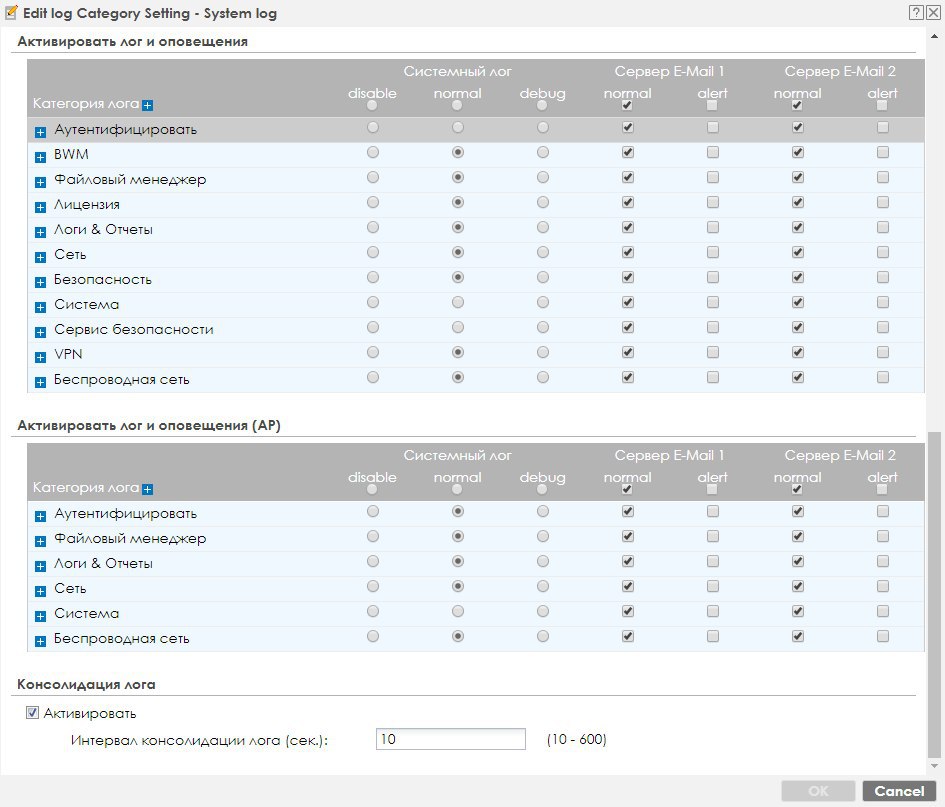Click the dialog's vertical scrollbar thumb
The image size is (945, 807).
tap(934, 594)
